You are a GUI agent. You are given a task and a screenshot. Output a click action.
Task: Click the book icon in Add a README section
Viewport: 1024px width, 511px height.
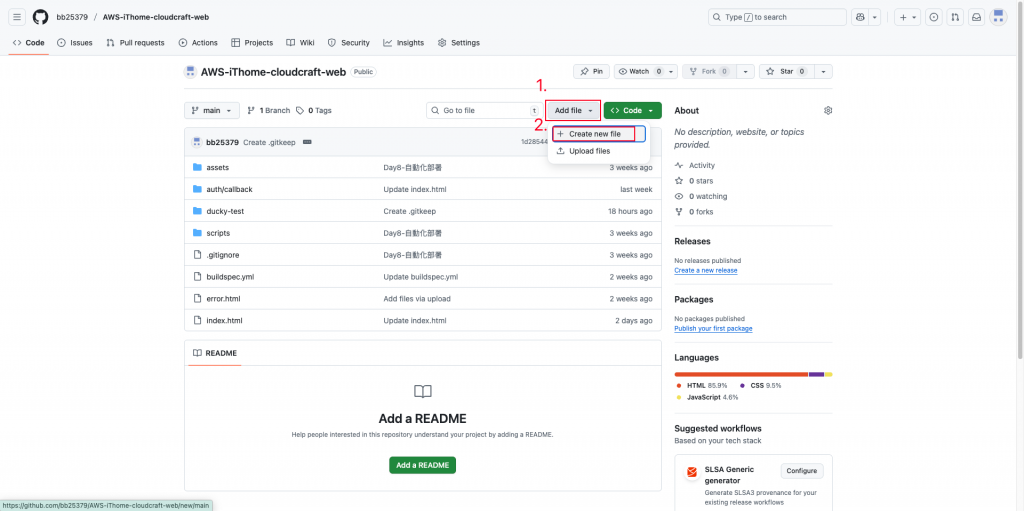click(423, 391)
